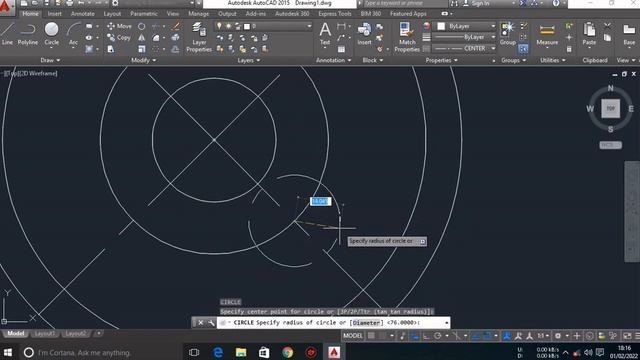Click Sign In in the title bar
The image size is (640, 360).
[480, 3]
